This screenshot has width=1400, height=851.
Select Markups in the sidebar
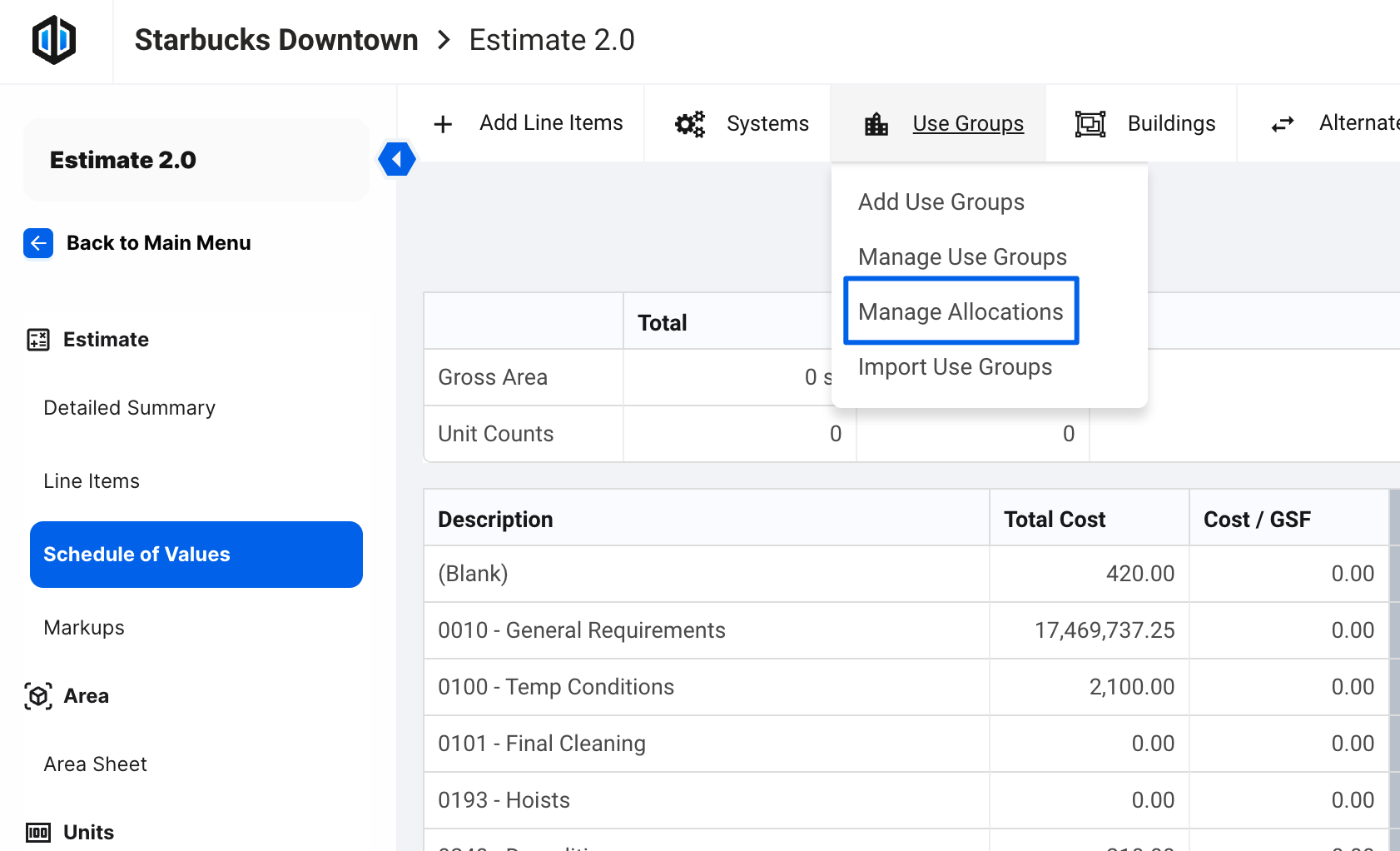click(x=83, y=627)
